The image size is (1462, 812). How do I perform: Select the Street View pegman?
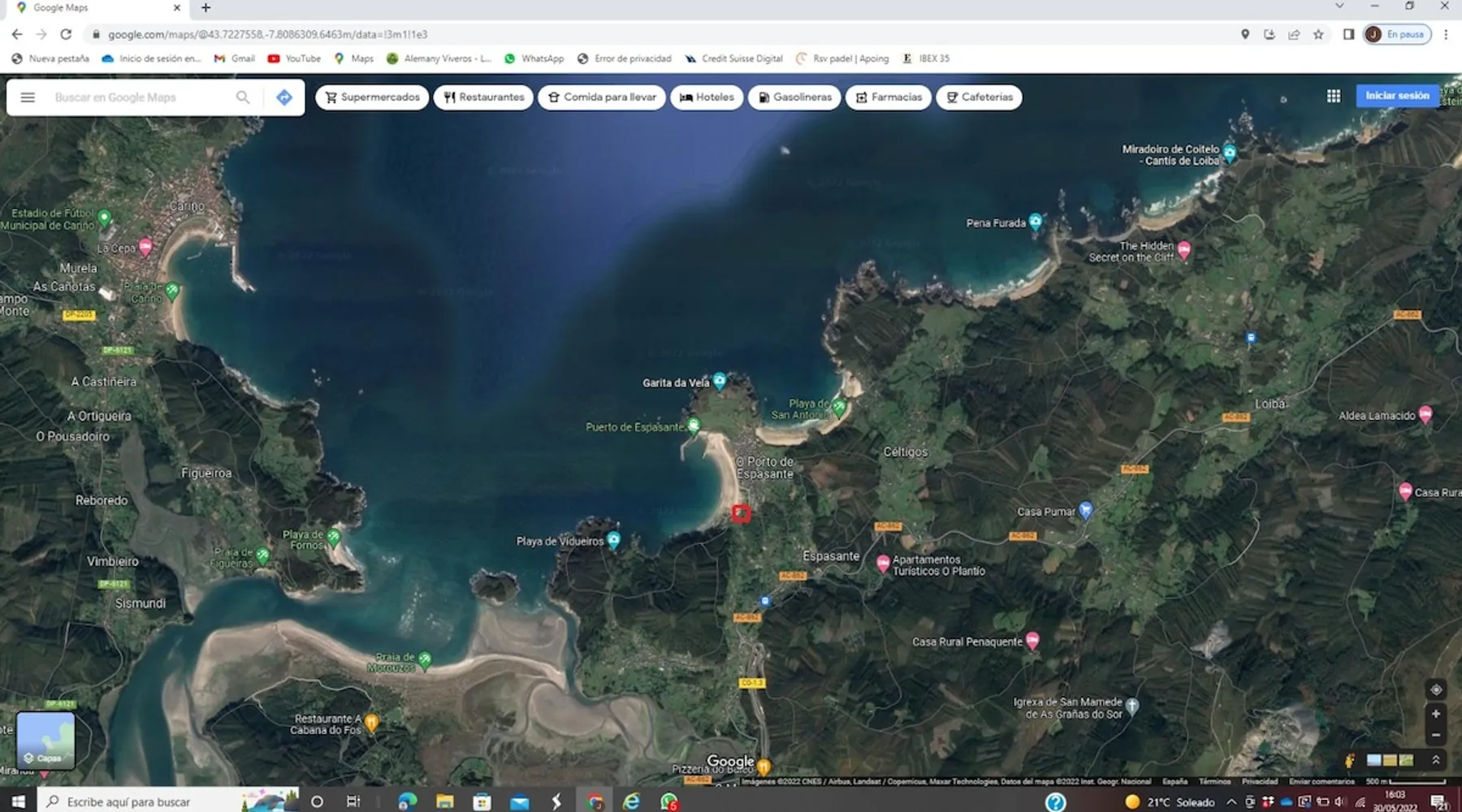point(1349,761)
